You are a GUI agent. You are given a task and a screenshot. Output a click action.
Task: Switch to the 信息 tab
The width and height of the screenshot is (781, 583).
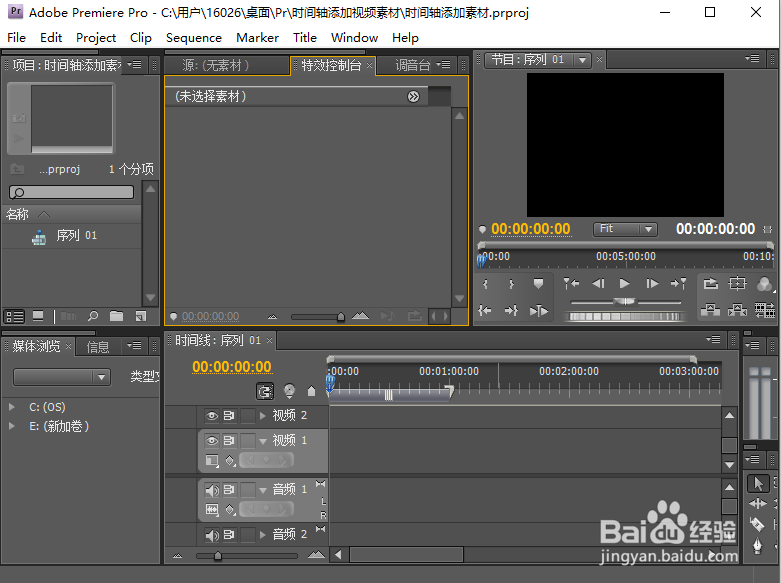point(98,347)
